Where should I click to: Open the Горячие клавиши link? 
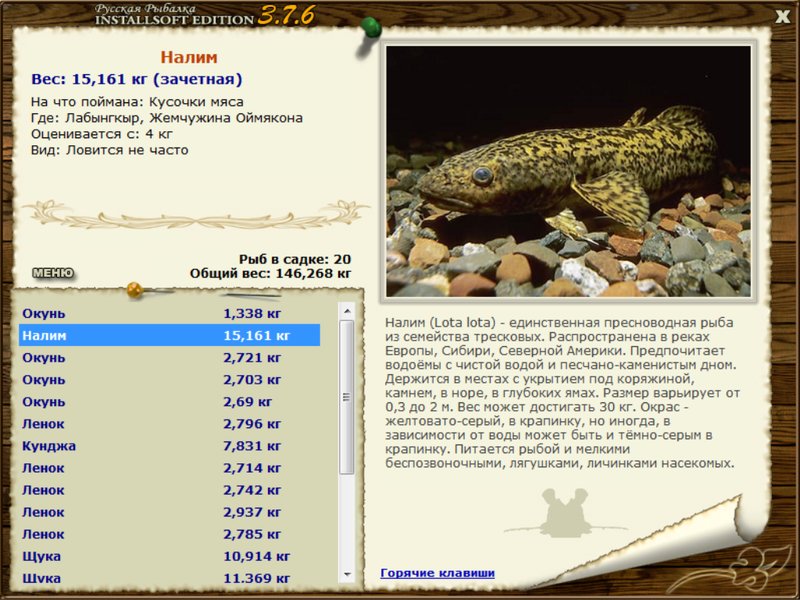tap(437, 573)
